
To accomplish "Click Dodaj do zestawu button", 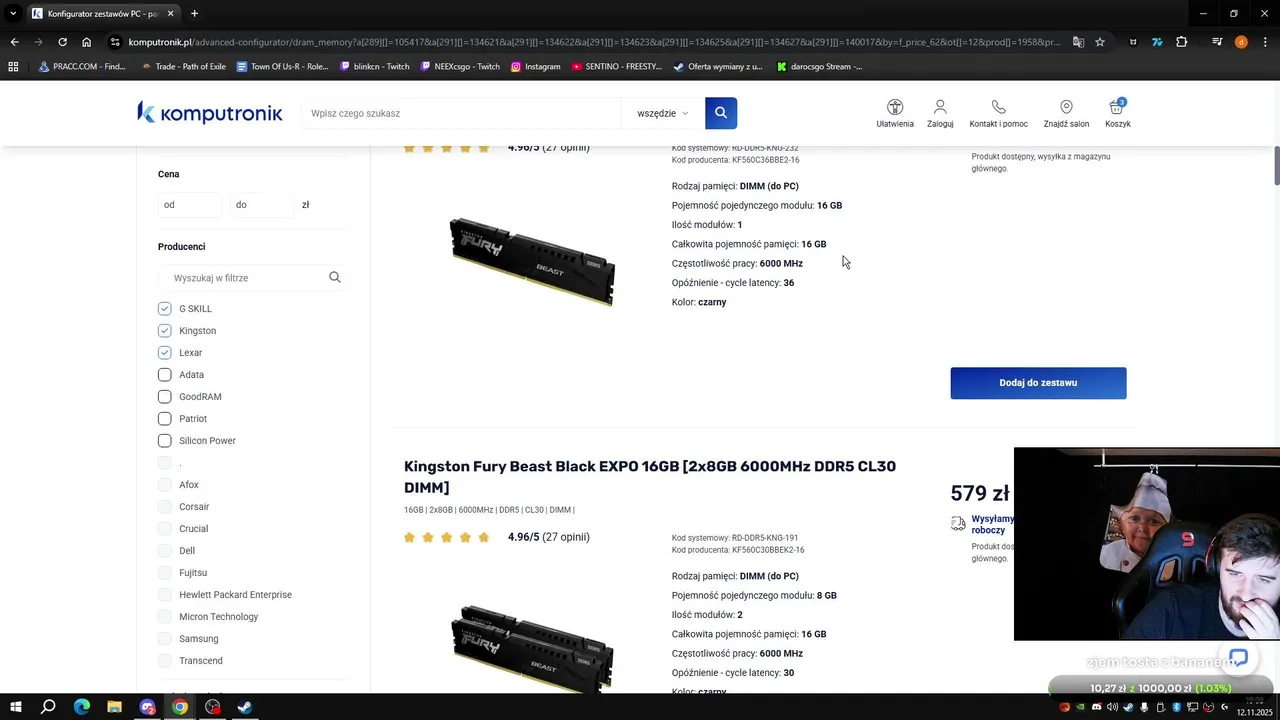I will [x=1038, y=383].
